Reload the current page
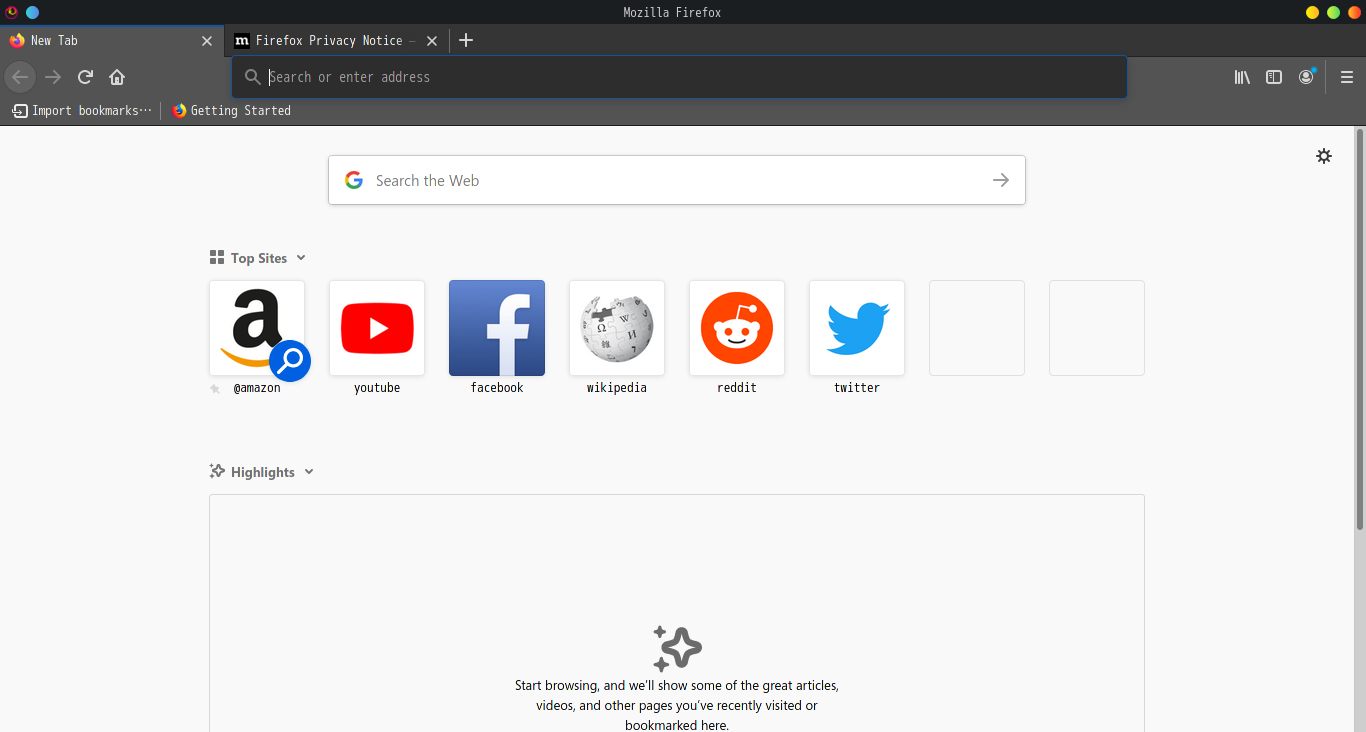Screen dimensions: 1366x732 (86, 77)
